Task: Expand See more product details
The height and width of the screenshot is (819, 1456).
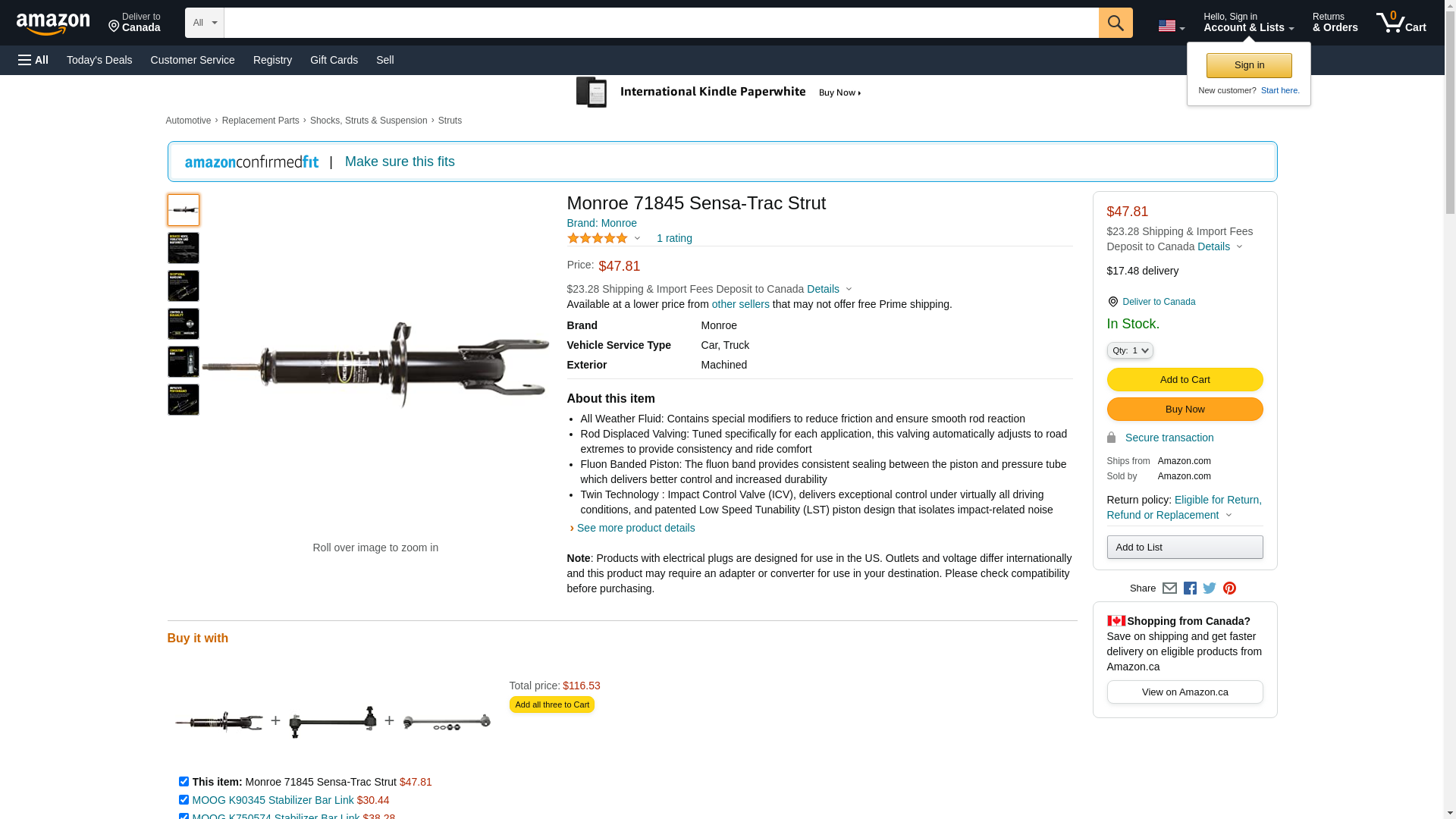Action: (x=635, y=528)
